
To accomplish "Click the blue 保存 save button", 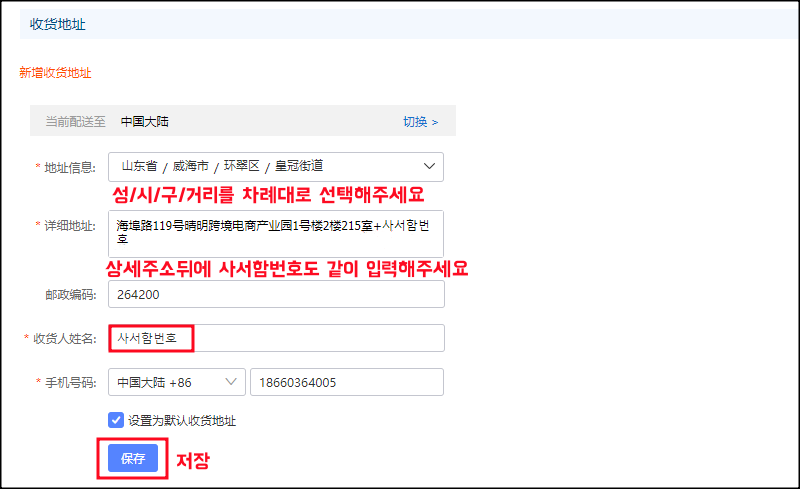I will pyautogui.click(x=133, y=458).
